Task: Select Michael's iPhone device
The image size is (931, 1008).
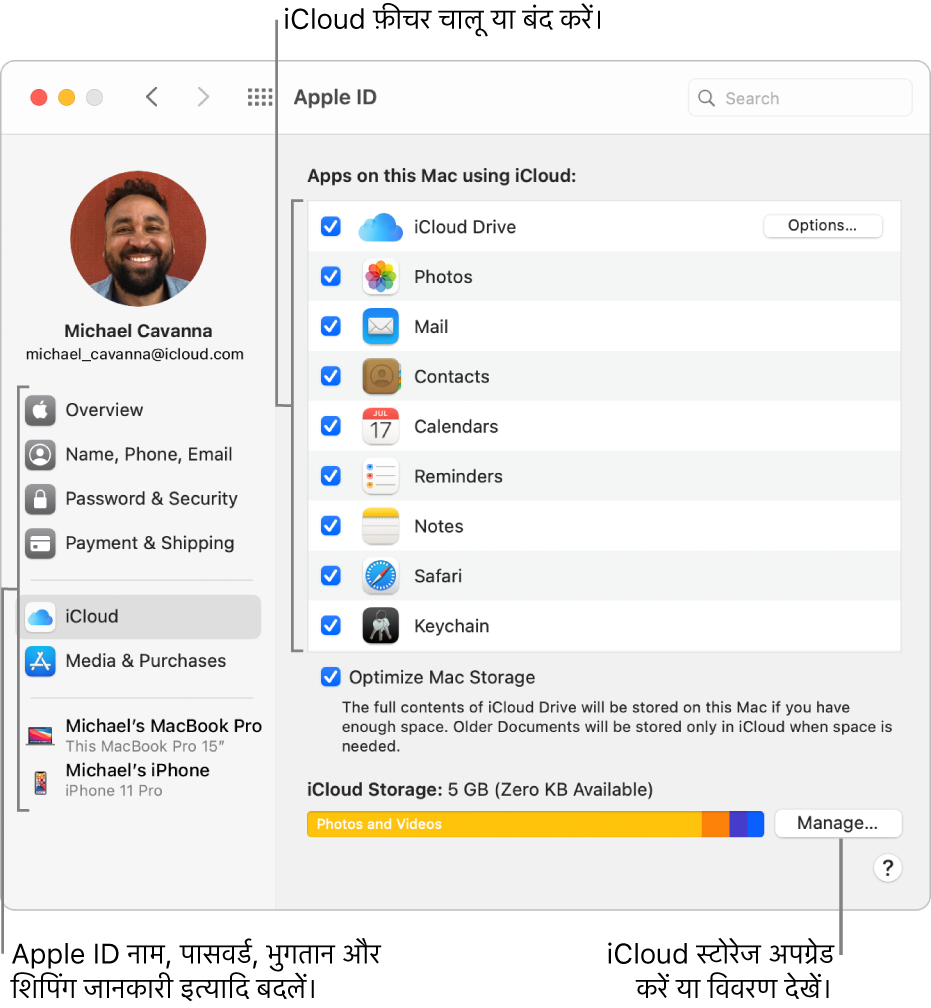Action: [x=121, y=780]
